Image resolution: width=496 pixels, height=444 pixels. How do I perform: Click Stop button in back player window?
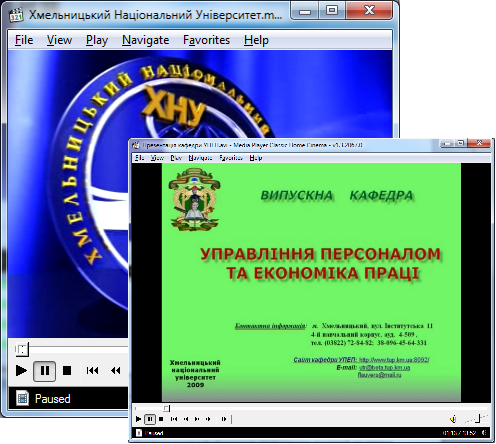tap(67, 370)
